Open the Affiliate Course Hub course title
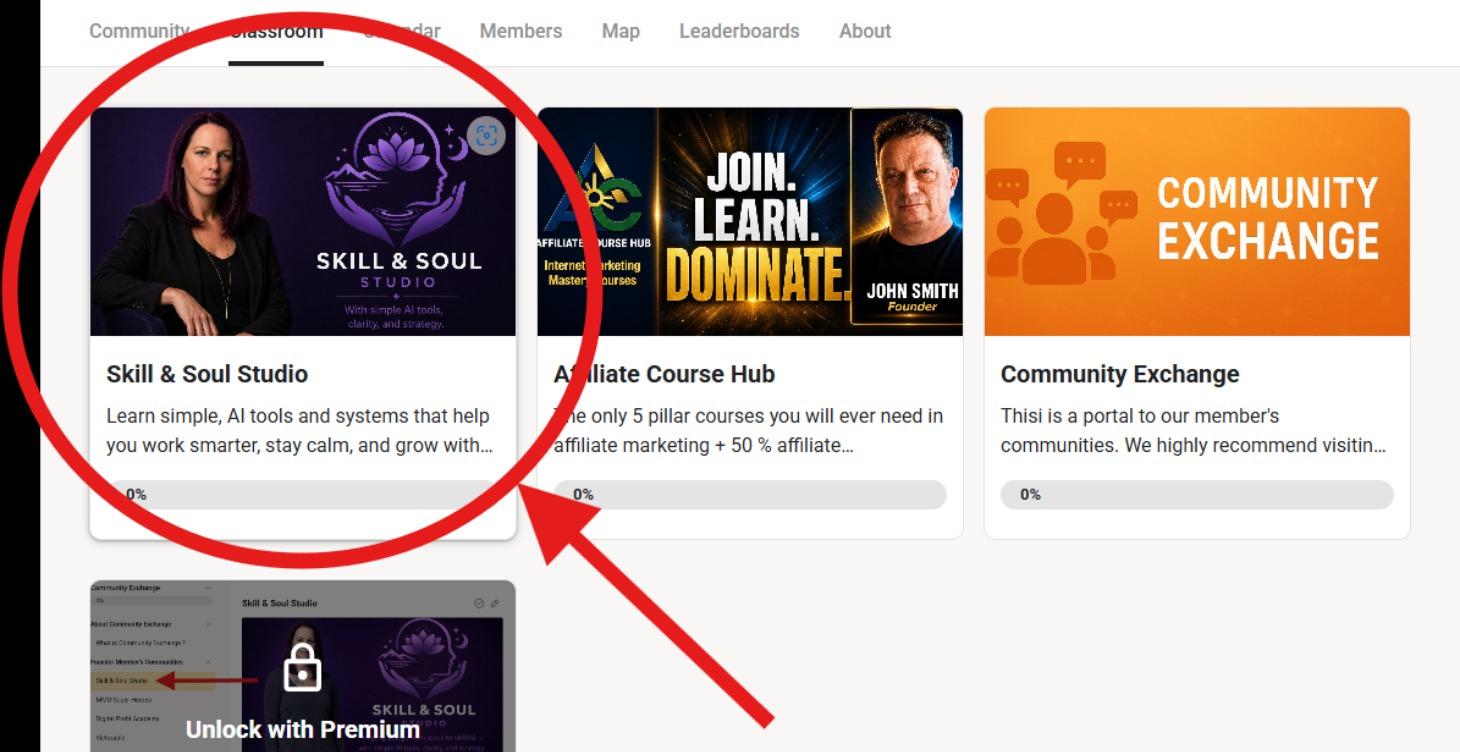The height and width of the screenshot is (752, 1460). click(x=664, y=374)
